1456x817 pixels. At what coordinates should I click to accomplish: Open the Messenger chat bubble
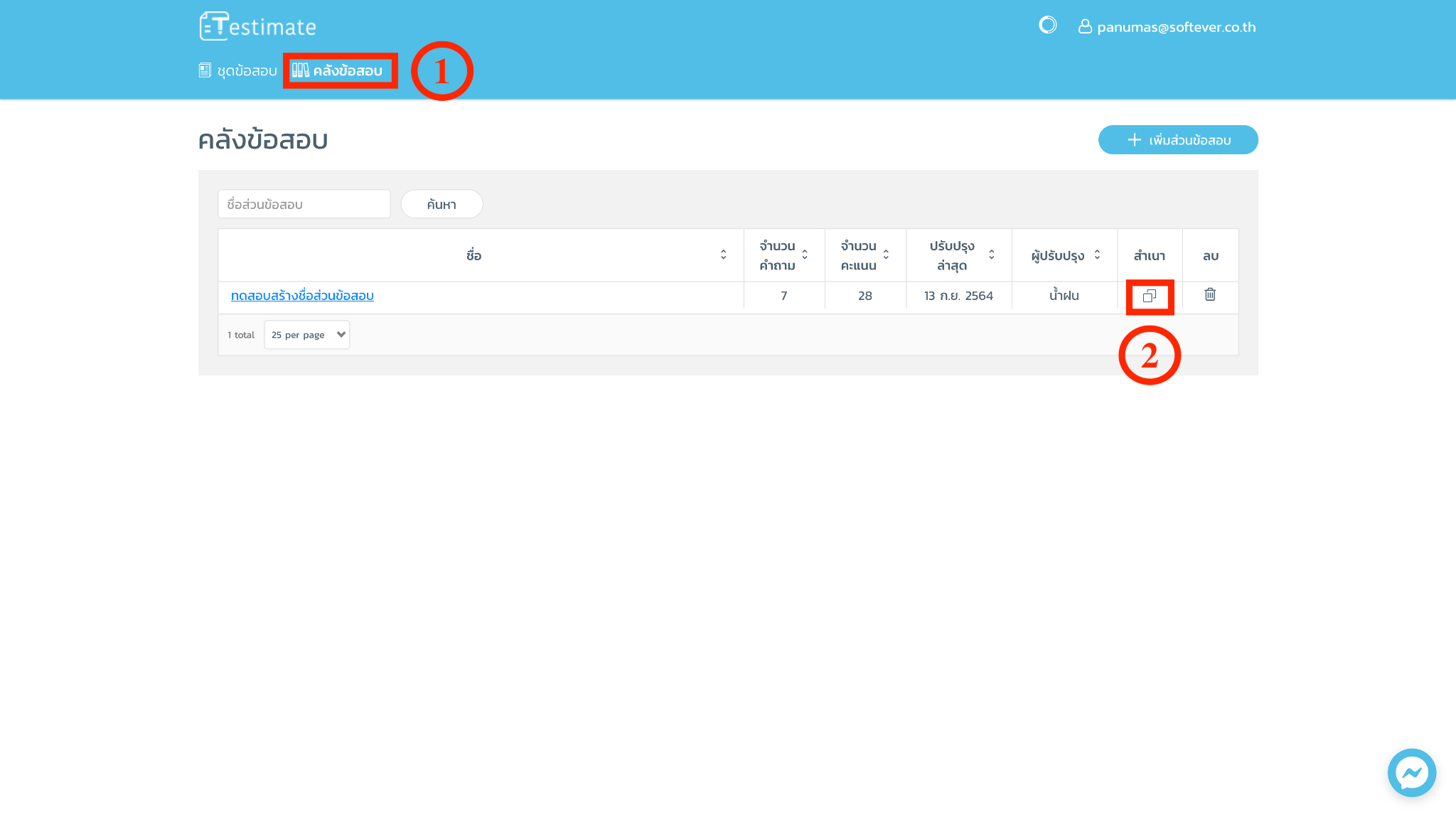[1411, 772]
